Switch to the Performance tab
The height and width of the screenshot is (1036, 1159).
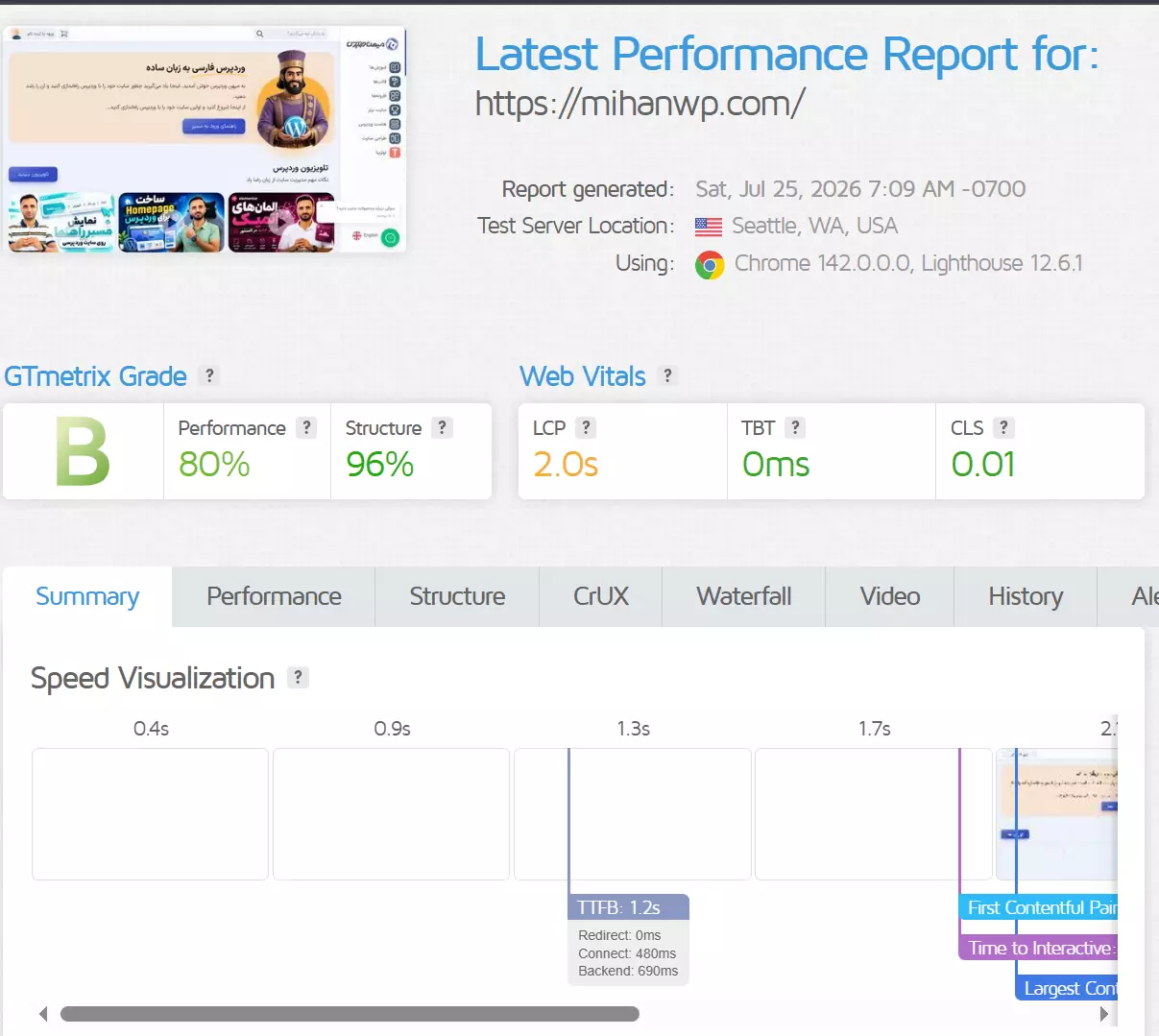point(274,596)
